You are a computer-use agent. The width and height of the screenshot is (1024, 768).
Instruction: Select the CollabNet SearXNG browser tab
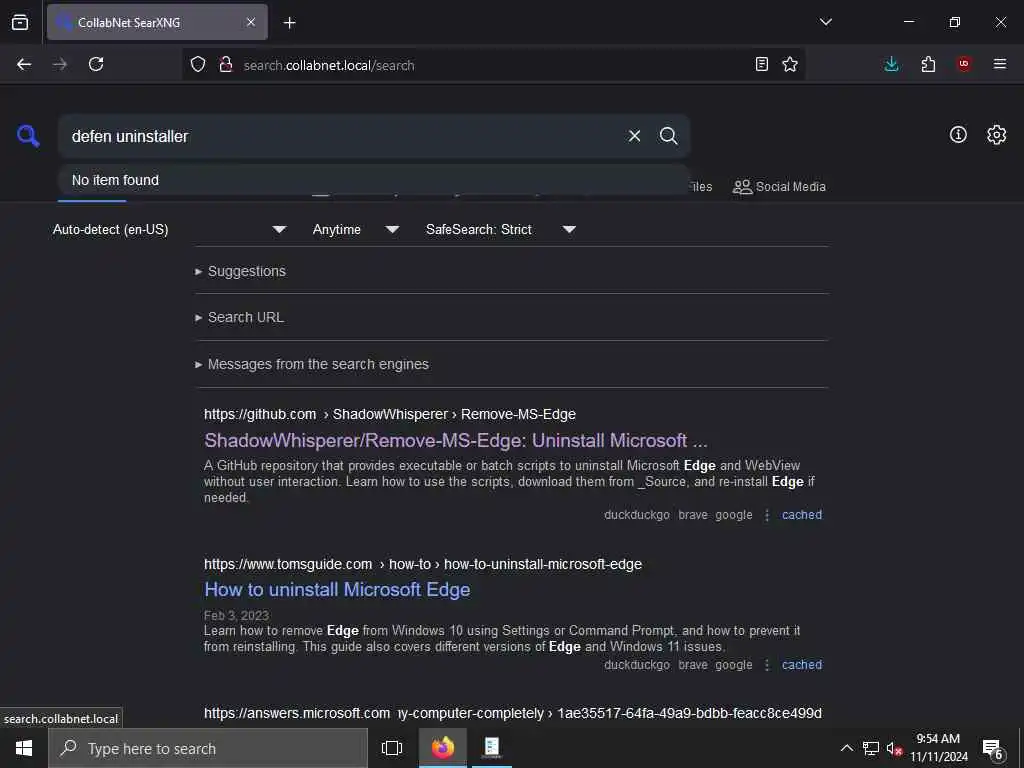157,22
